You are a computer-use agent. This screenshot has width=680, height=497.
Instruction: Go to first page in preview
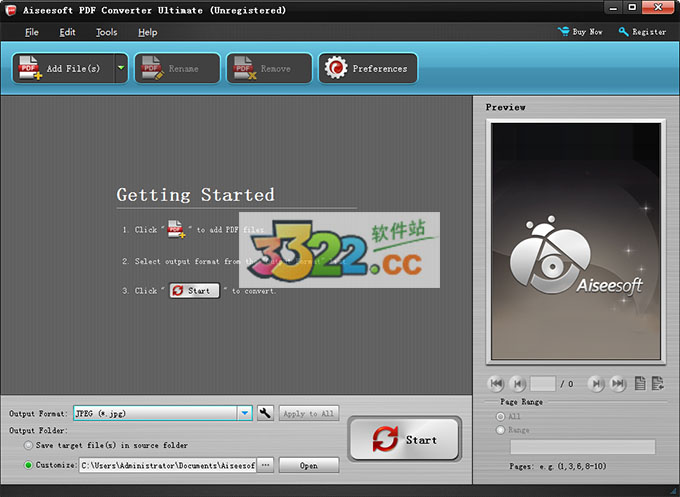496,383
